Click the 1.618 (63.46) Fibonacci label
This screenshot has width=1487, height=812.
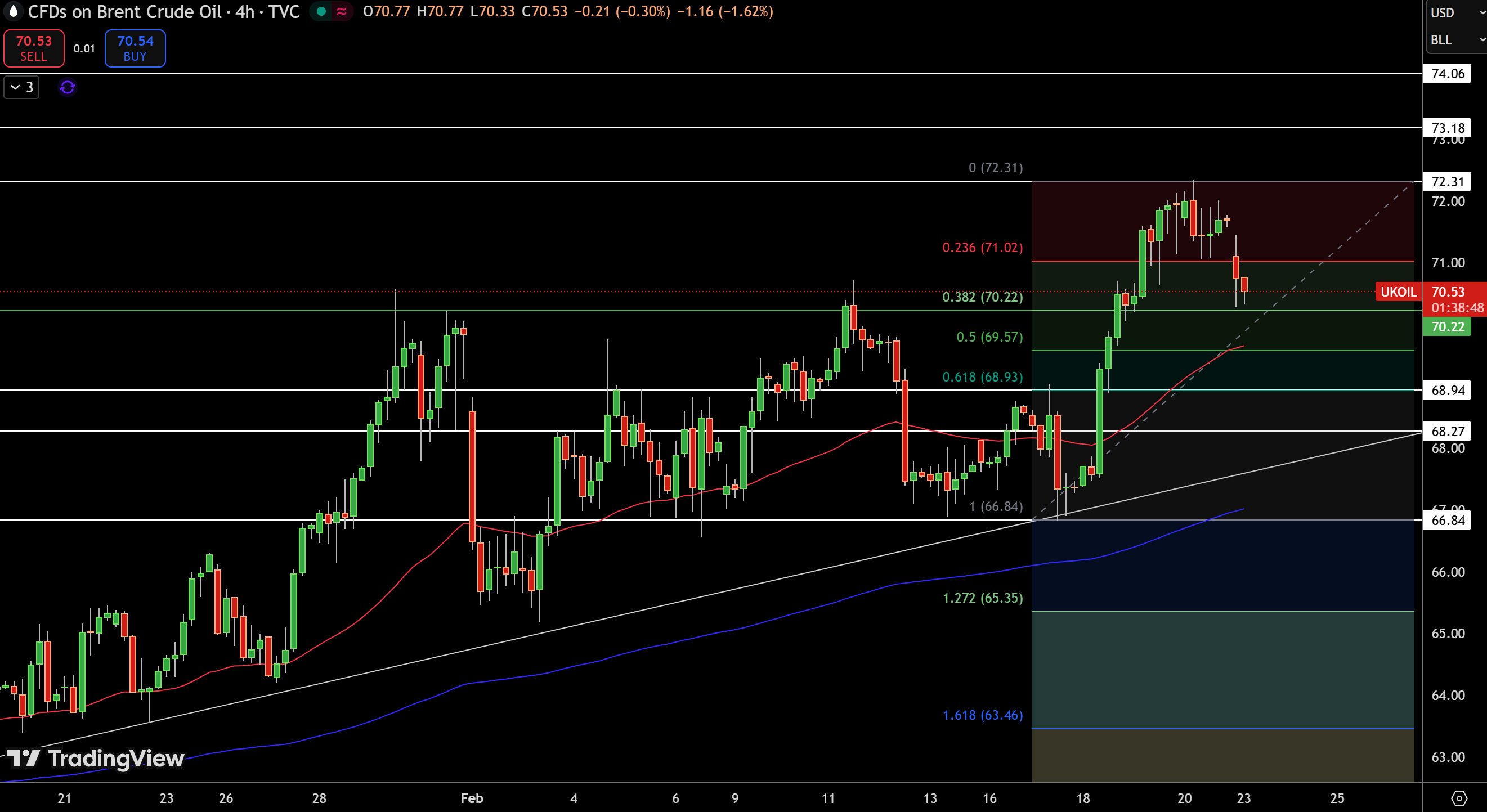[x=983, y=715]
